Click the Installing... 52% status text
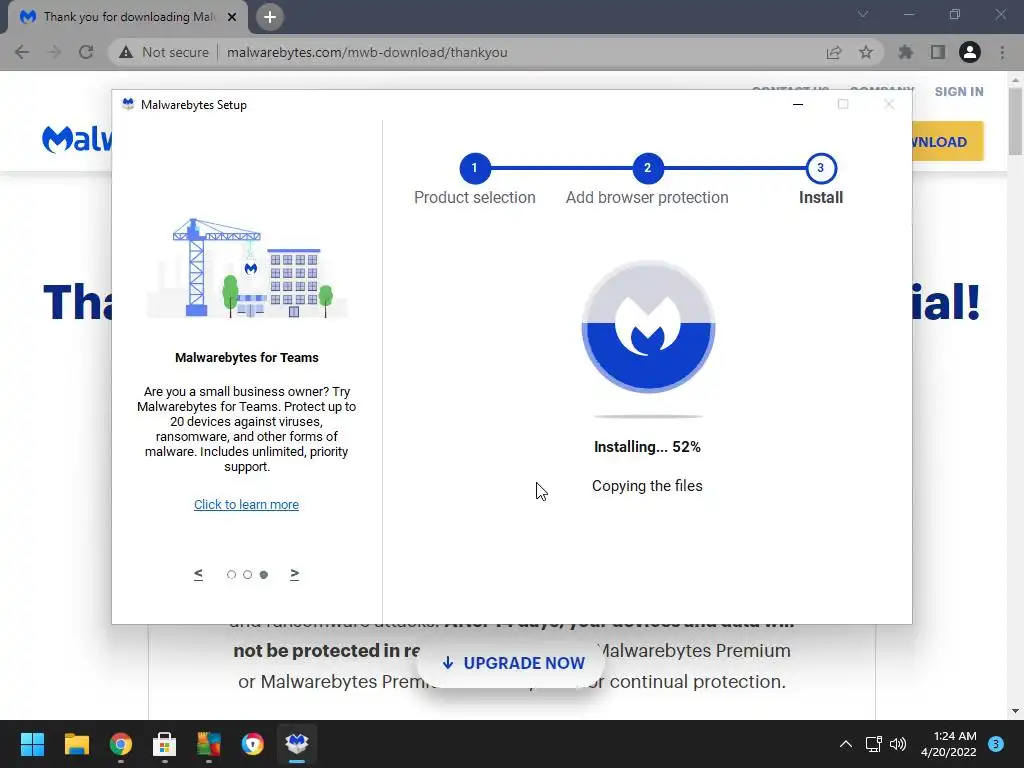This screenshot has height=768, width=1024. 647,447
